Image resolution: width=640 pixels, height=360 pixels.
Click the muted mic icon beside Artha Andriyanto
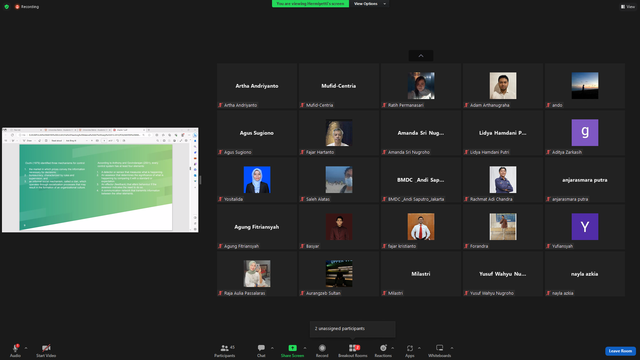220,105
